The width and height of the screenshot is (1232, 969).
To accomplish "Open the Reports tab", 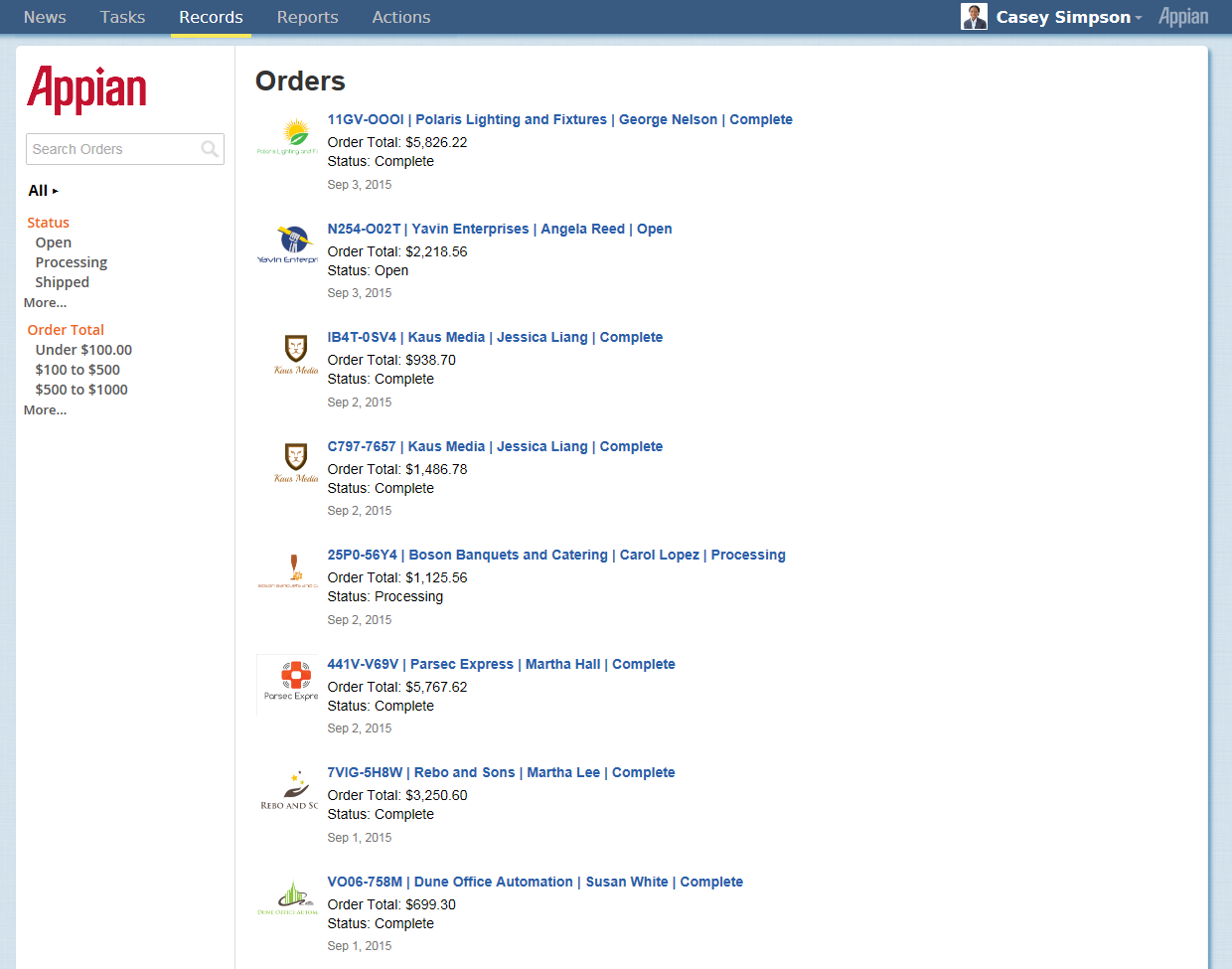I will (x=307, y=17).
